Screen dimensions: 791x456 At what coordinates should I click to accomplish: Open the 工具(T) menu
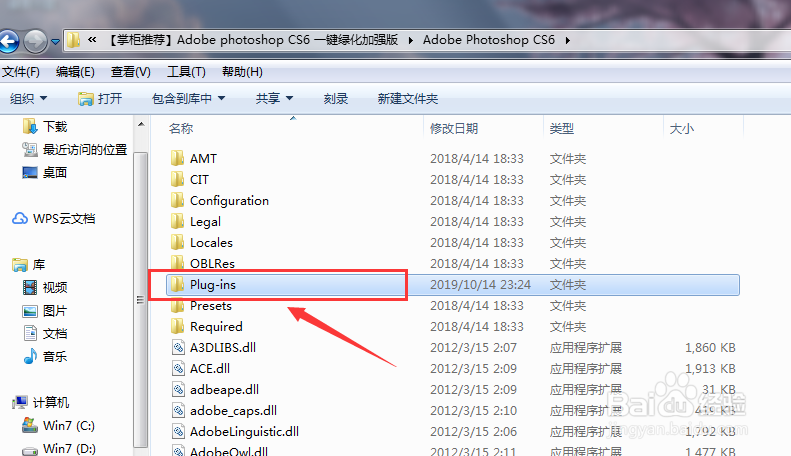pyautogui.click(x=186, y=72)
